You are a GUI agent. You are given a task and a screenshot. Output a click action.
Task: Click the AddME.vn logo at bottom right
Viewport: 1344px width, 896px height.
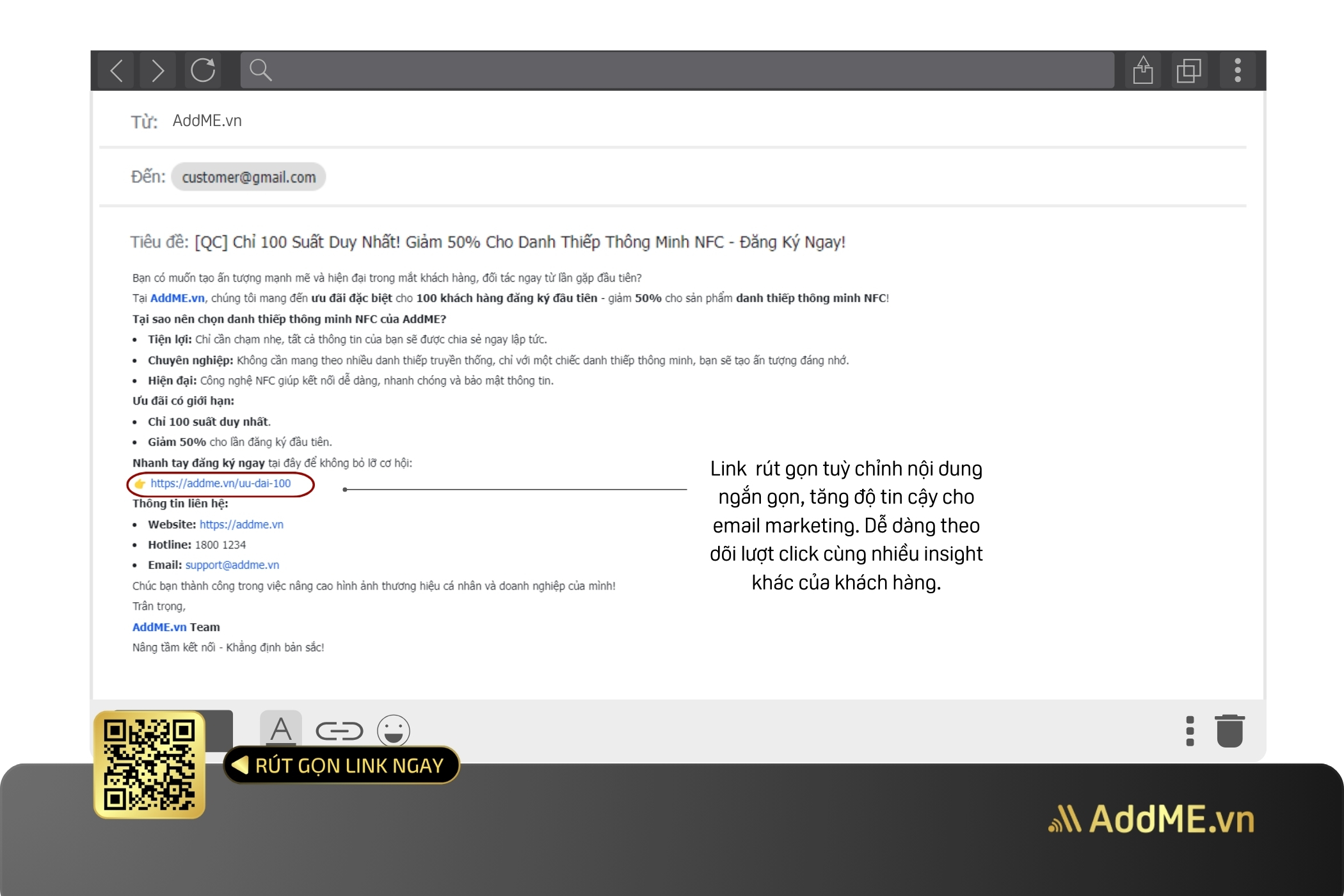pyautogui.click(x=1150, y=819)
